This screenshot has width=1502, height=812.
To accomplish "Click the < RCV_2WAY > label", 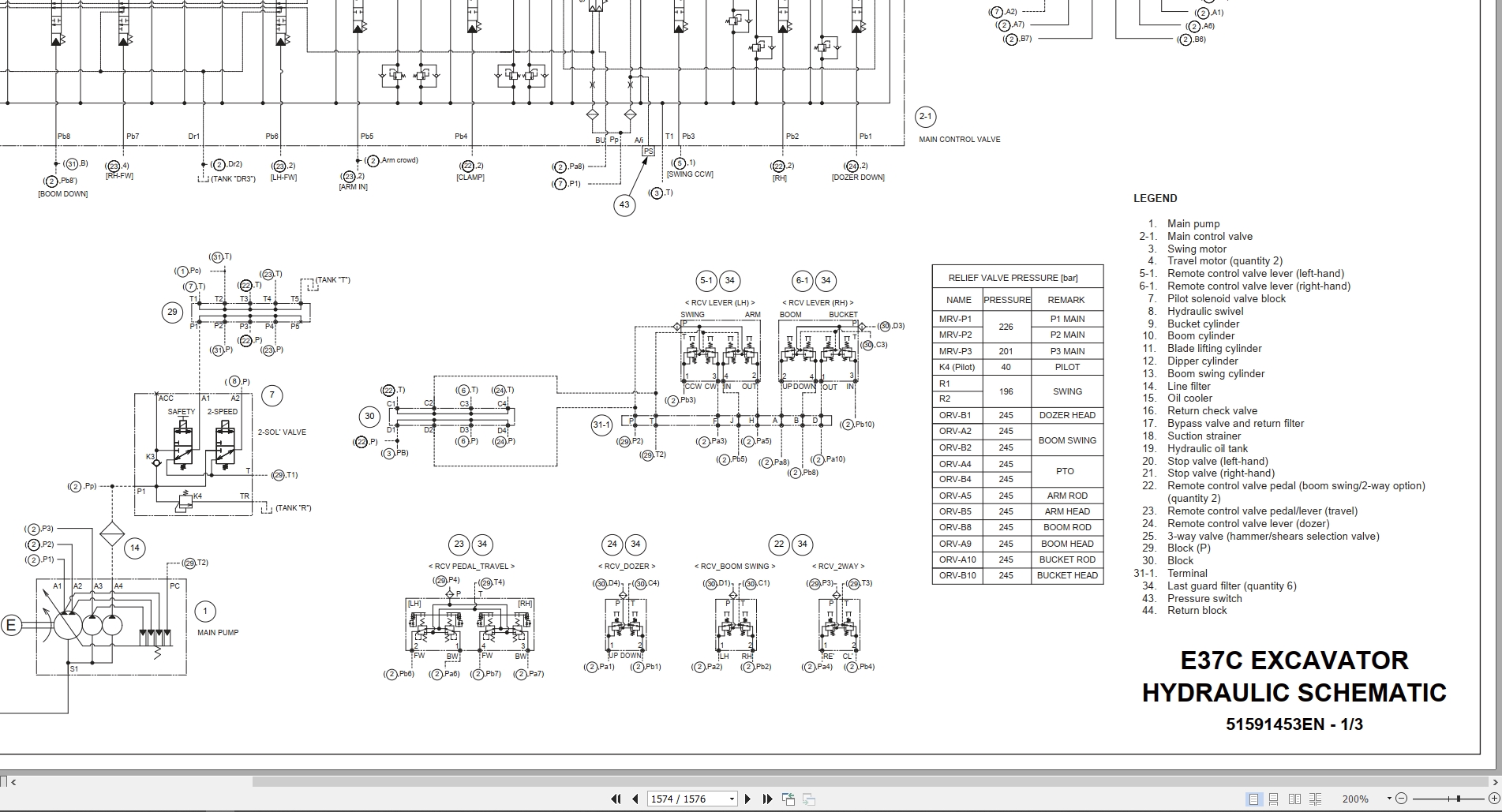I will (x=838, y=566).
